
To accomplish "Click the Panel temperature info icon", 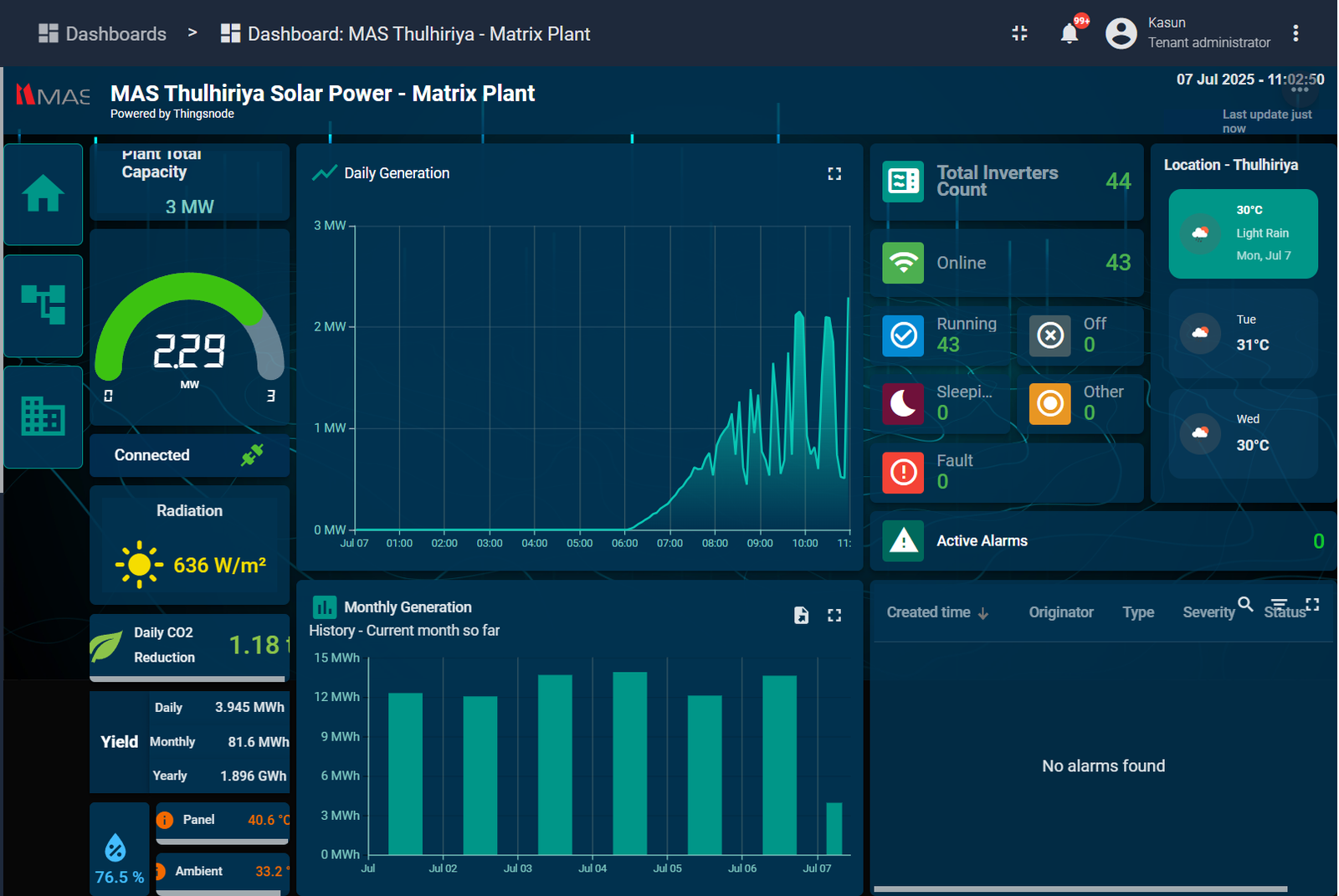I will tap(165, 820).
